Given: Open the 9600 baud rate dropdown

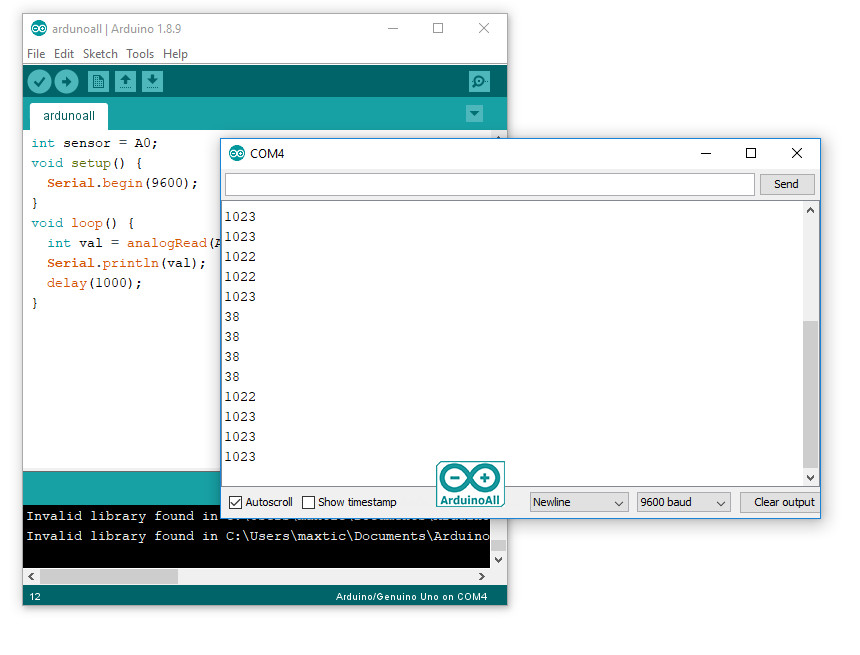Looking at the screenshot, I should click(683, 502).
